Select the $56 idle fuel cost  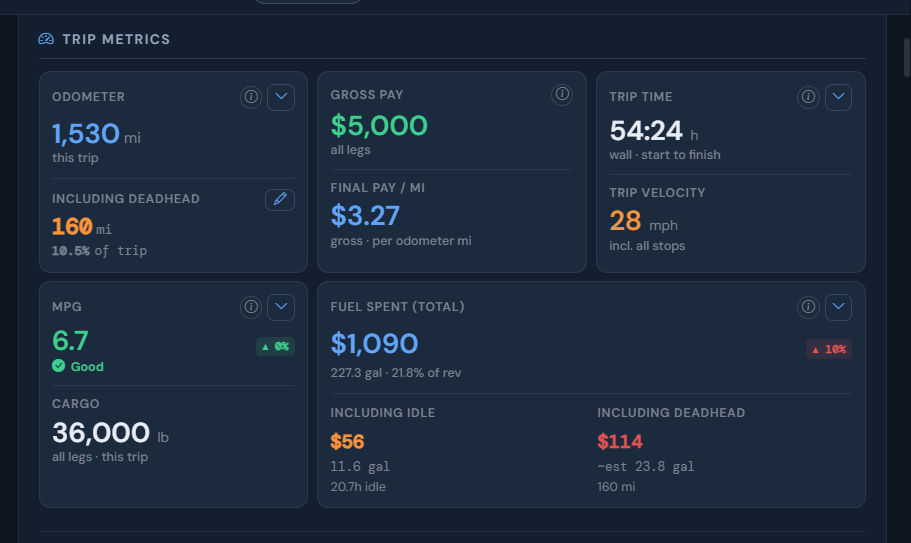click(347, 442)
